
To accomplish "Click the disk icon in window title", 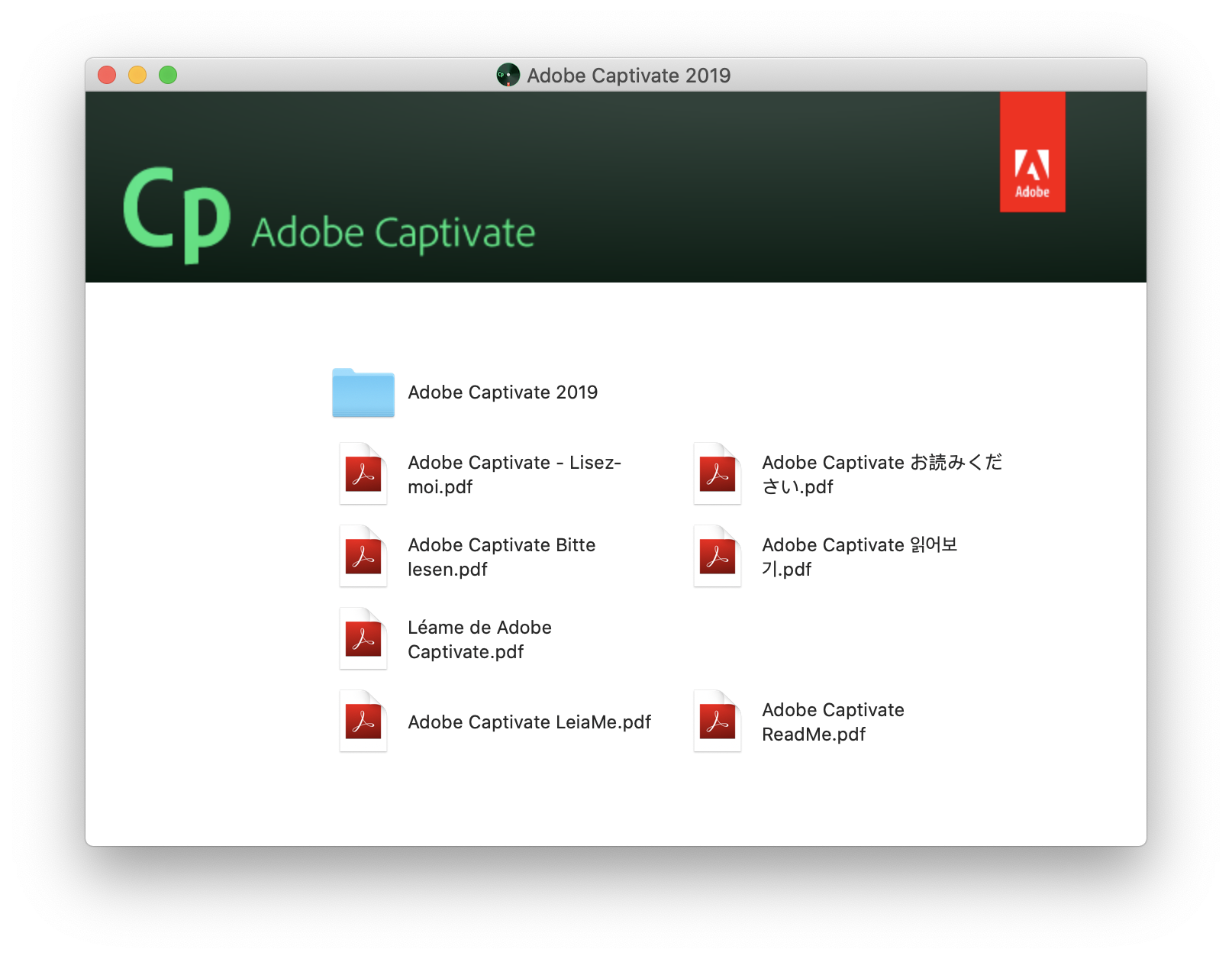I will point(508,75).
